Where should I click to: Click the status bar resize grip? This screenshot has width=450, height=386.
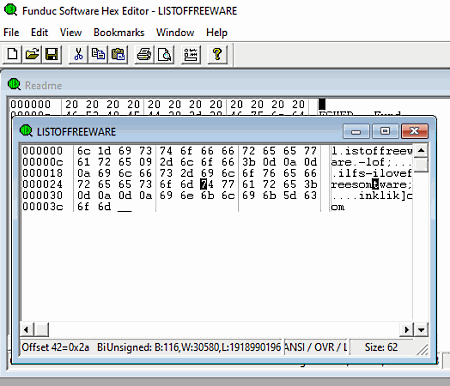coord(422,349)
